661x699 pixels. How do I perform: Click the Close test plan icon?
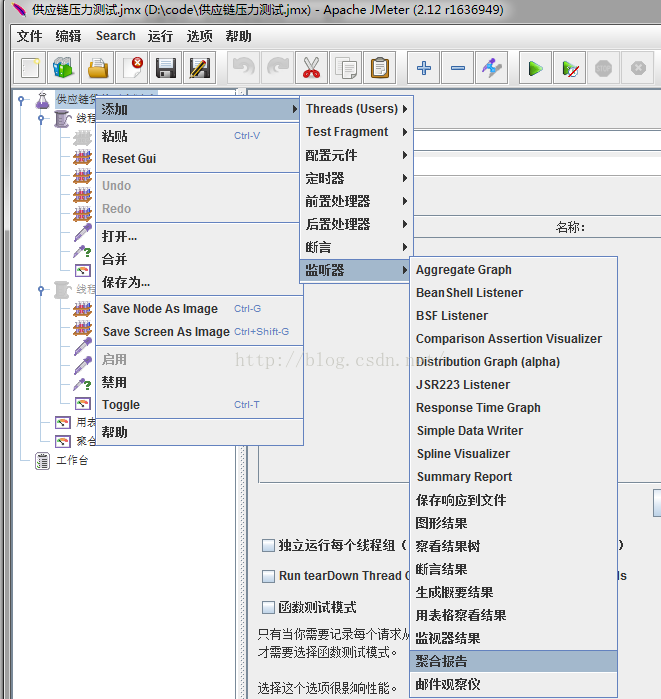[132, 68]
